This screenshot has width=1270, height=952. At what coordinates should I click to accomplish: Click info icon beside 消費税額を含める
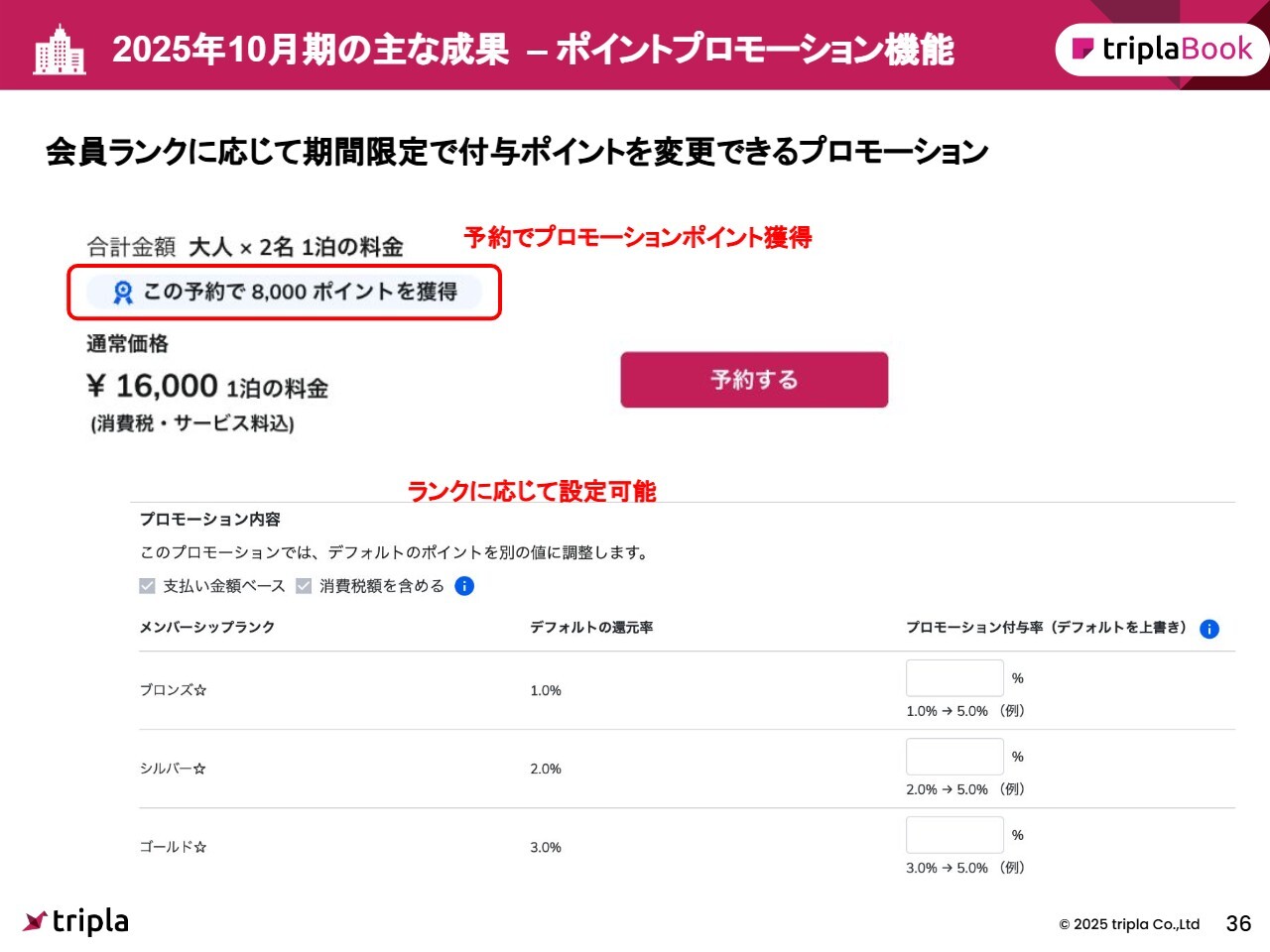464,586
